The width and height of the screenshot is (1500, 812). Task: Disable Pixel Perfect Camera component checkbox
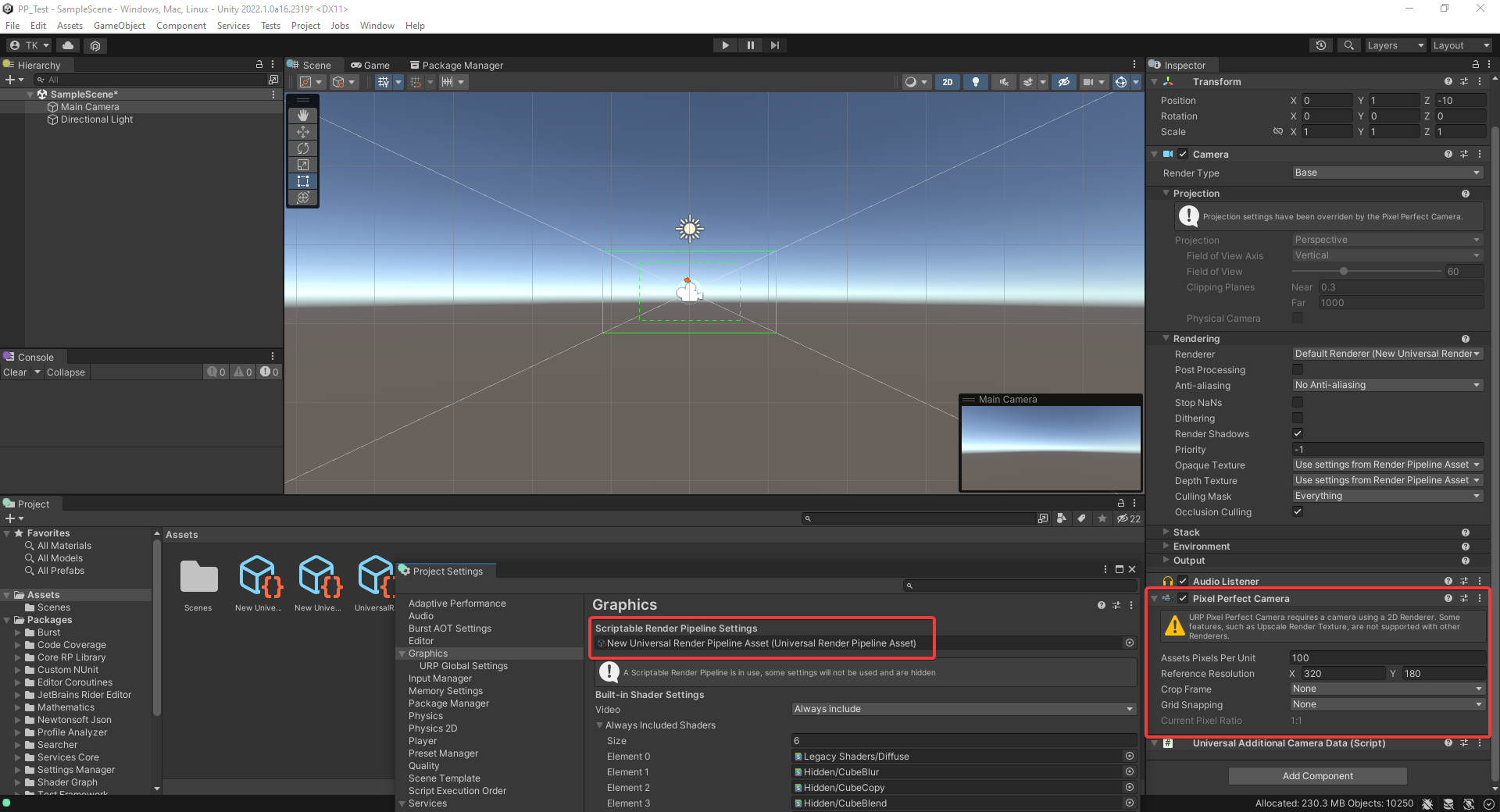tap(1183, 599)
